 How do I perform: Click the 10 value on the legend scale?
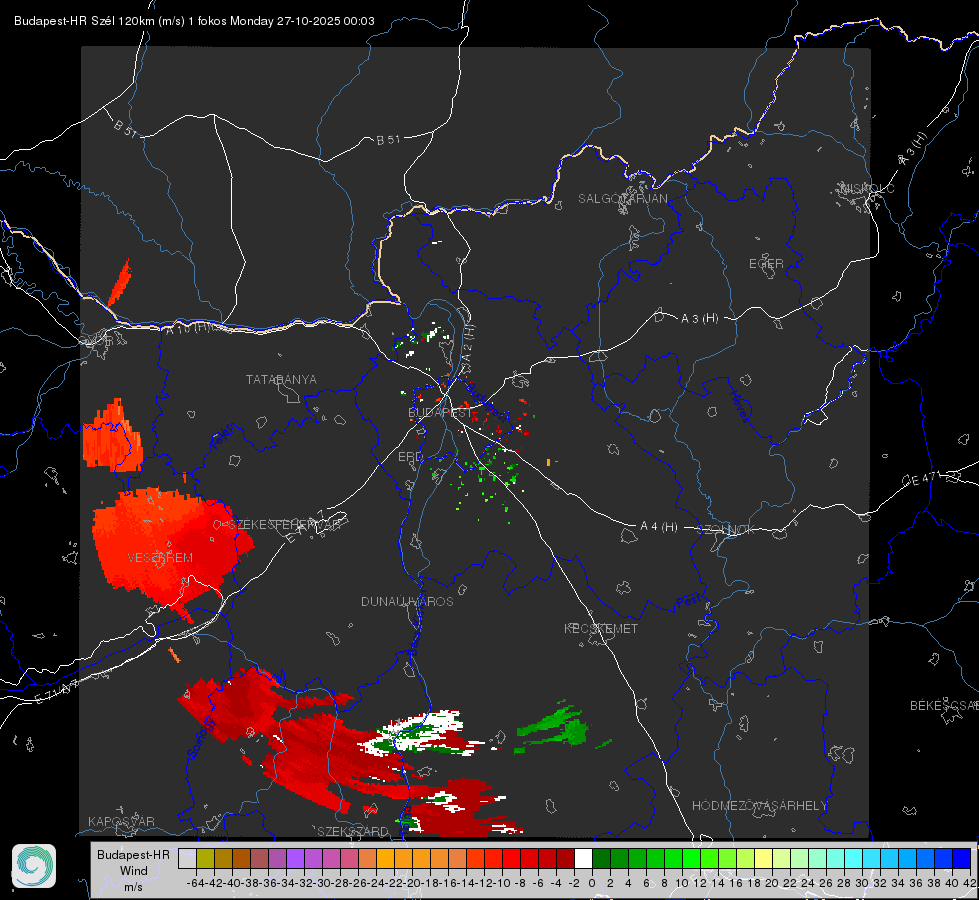pyautogui.click(x=682, y=883)
